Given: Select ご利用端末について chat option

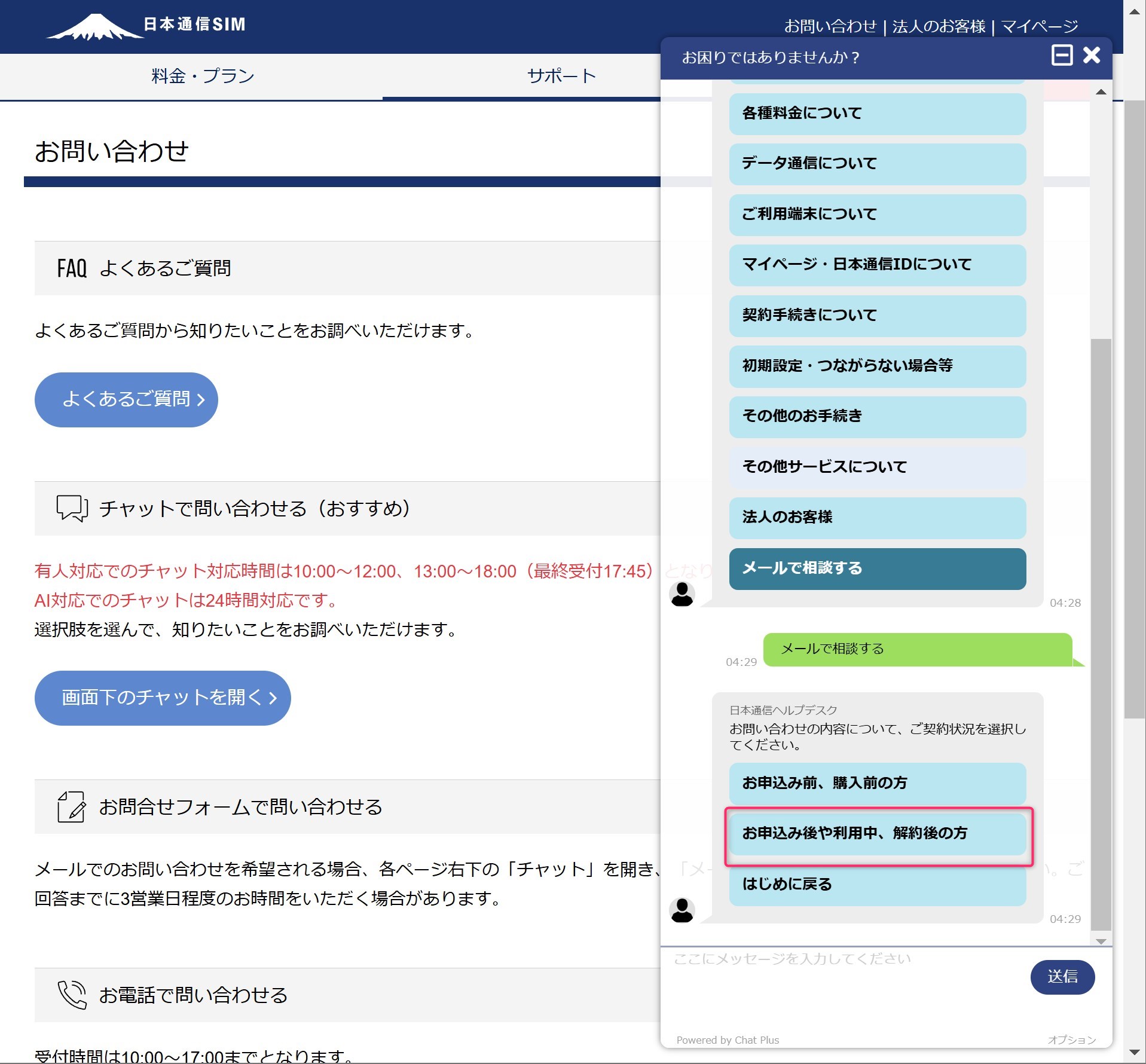Looking at the screenshot, I should coord(878,215).
